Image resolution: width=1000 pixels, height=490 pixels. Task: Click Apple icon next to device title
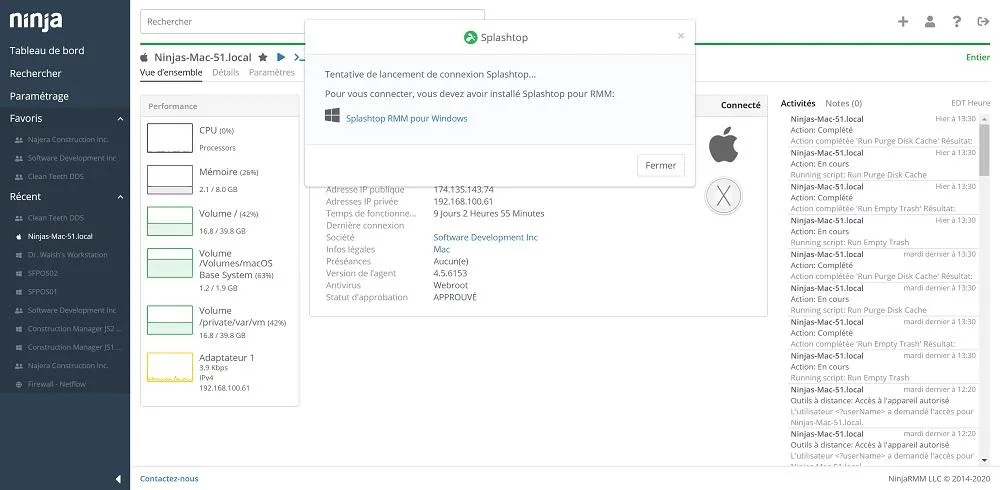pos(144,57)
